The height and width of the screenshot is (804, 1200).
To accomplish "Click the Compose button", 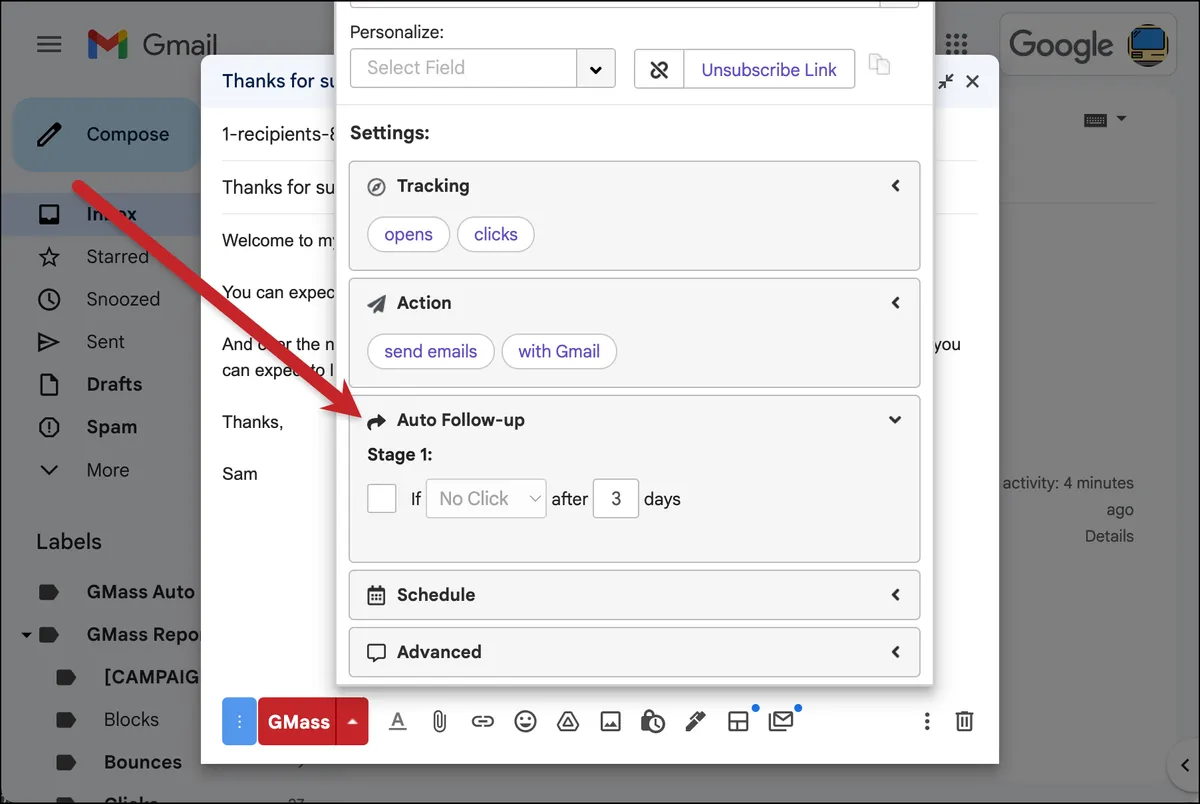I will (106, 134).
